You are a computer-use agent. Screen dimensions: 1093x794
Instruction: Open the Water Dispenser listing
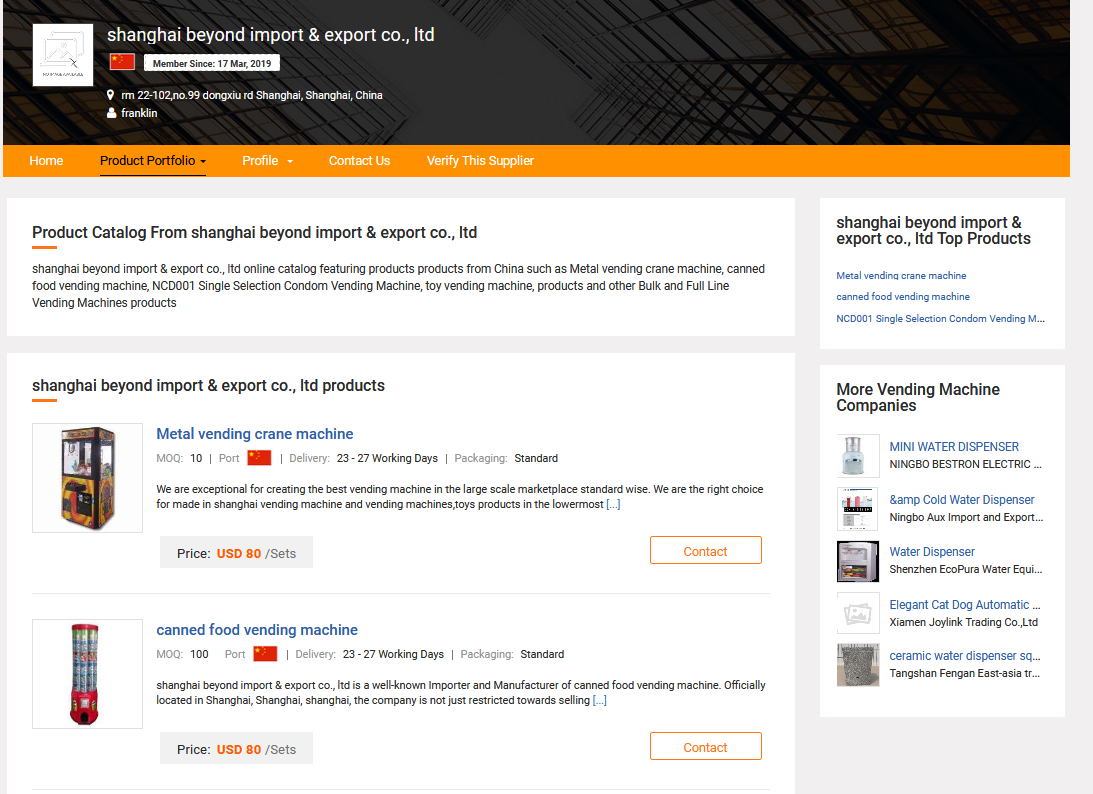tap(932, 551)
